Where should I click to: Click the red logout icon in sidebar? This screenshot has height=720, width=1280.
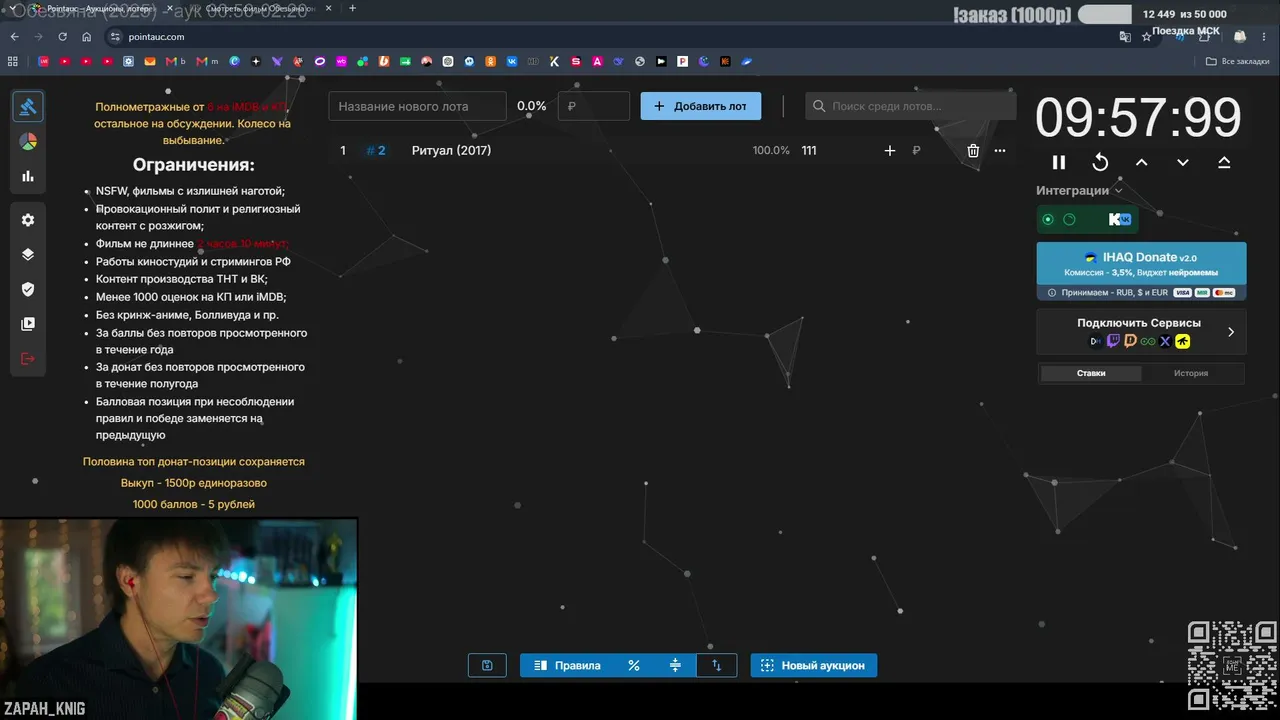28,359
